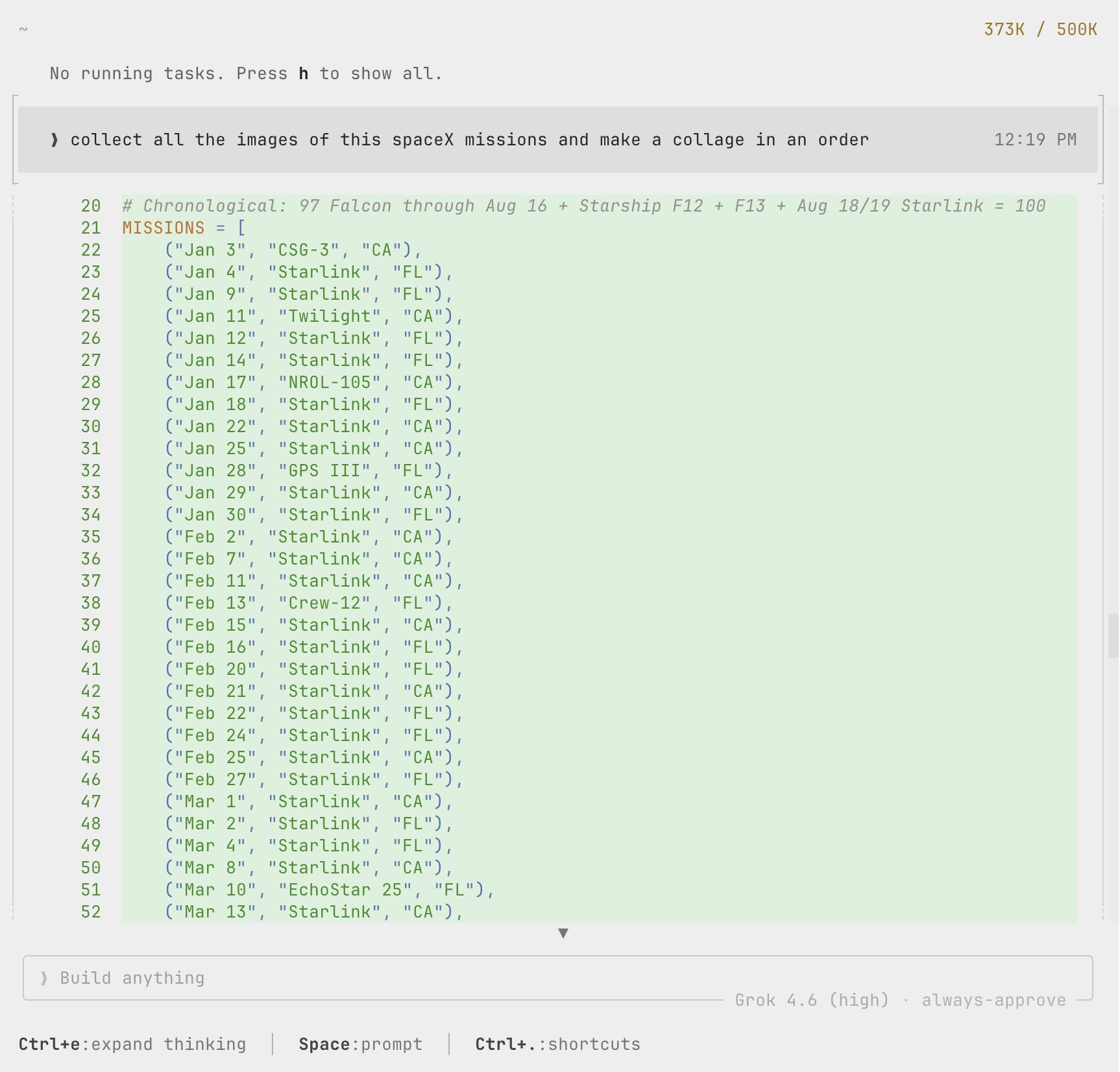Click the 12:19 PM message timestamp
Screen dimensions: 1120x1072
pos(1035,140)
